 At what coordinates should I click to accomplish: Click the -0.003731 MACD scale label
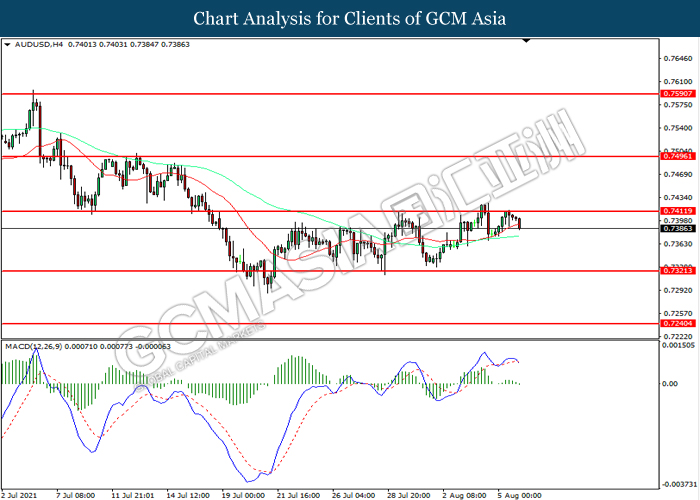pyautogui.click(x=679, y=482)
